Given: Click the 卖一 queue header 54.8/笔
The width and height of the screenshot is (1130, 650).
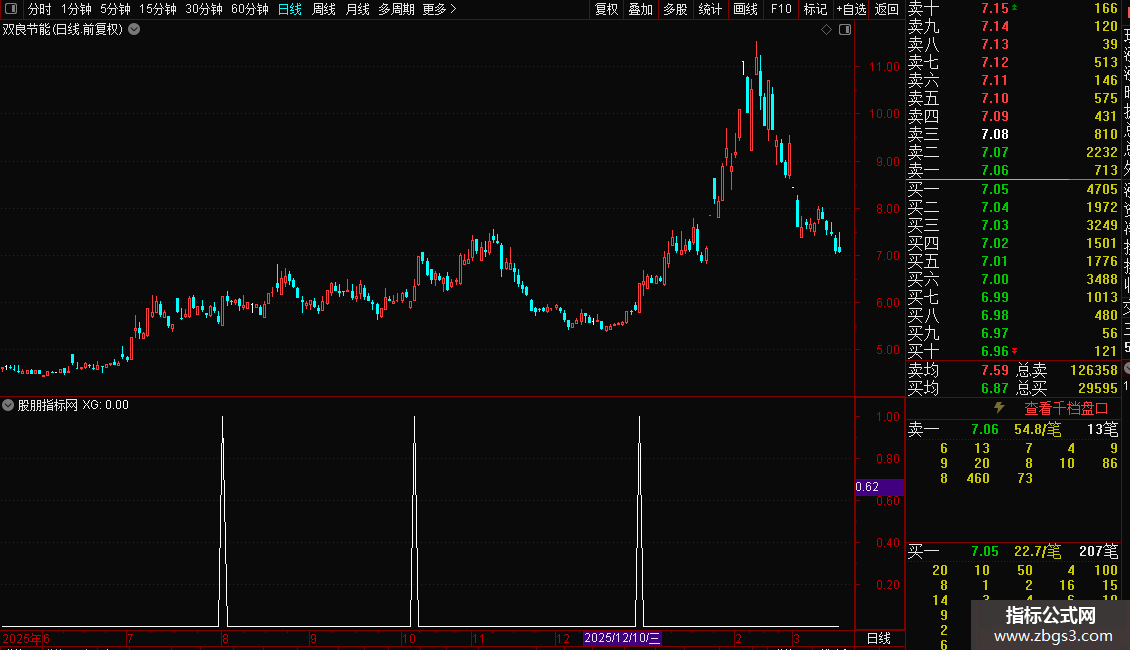Looking at the screenshot, I should (x=1037, y=429).
